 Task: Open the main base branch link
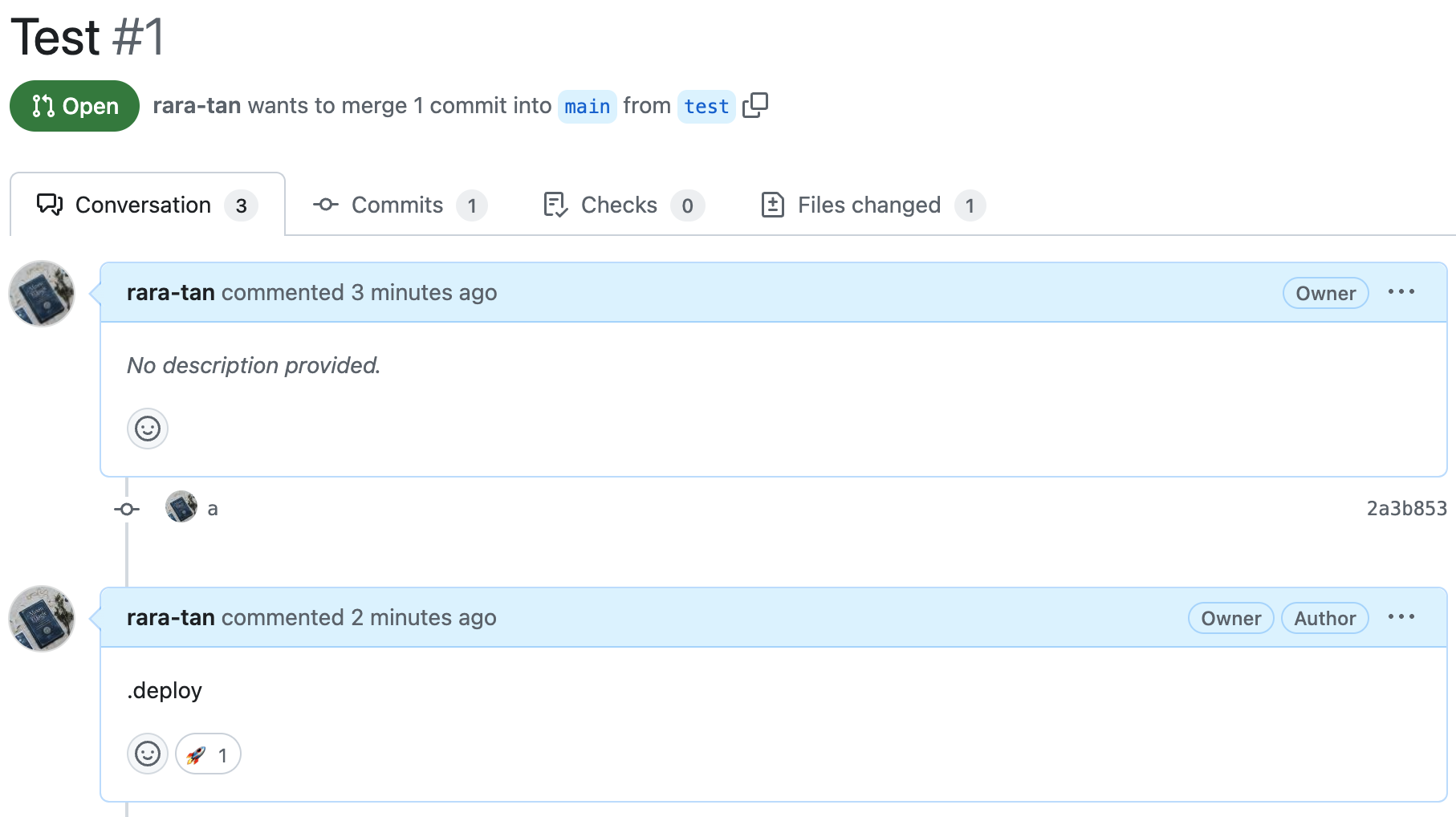[587, 107]
